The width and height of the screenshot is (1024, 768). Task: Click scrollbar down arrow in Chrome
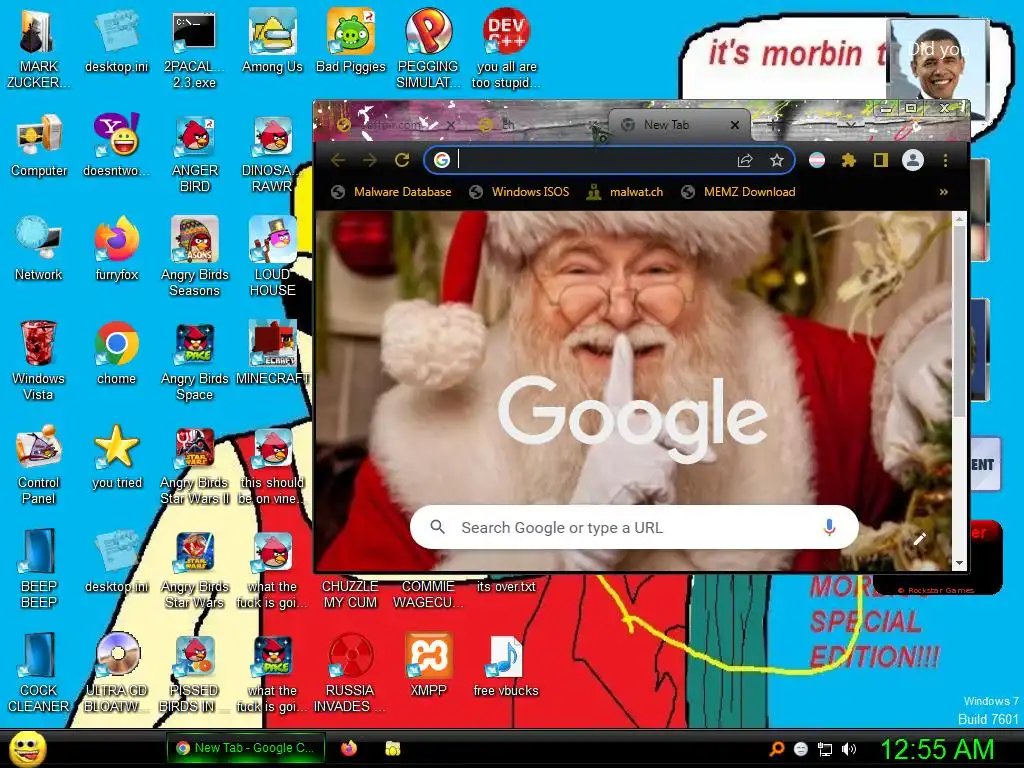click(959, 563)
